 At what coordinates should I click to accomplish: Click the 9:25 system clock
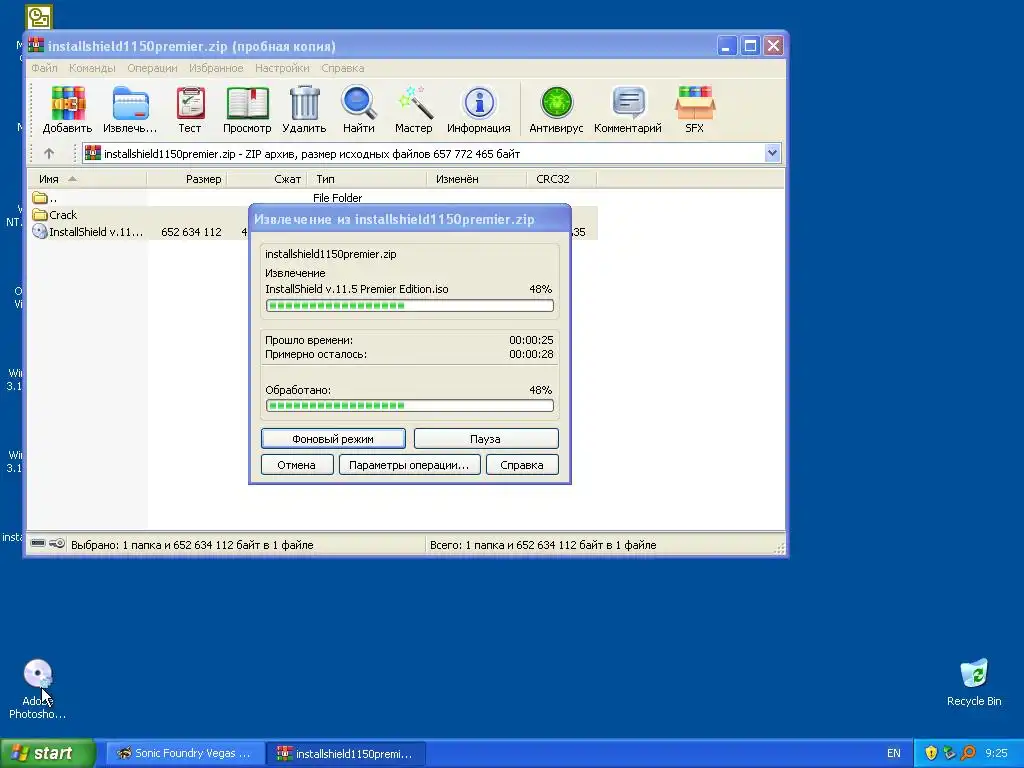coord(996,753)
